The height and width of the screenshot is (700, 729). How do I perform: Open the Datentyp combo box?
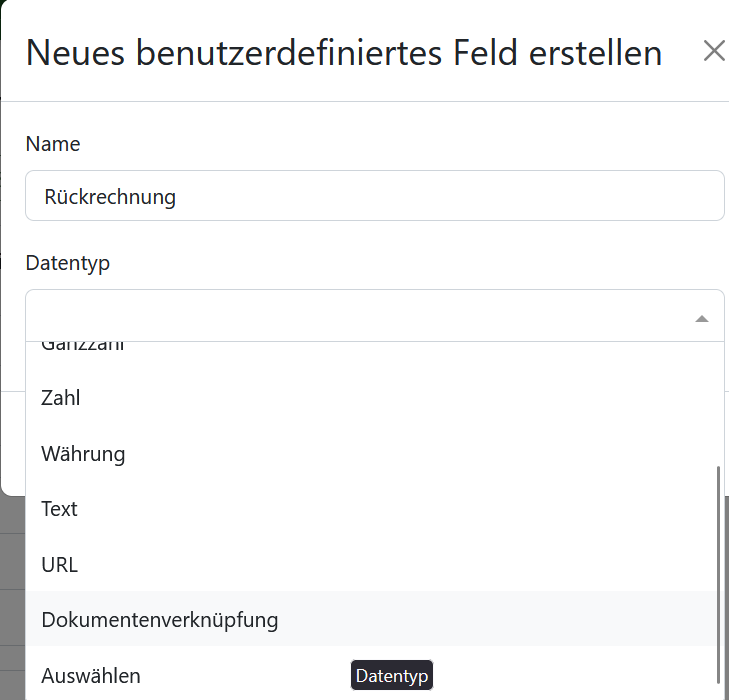pos(375,316)
